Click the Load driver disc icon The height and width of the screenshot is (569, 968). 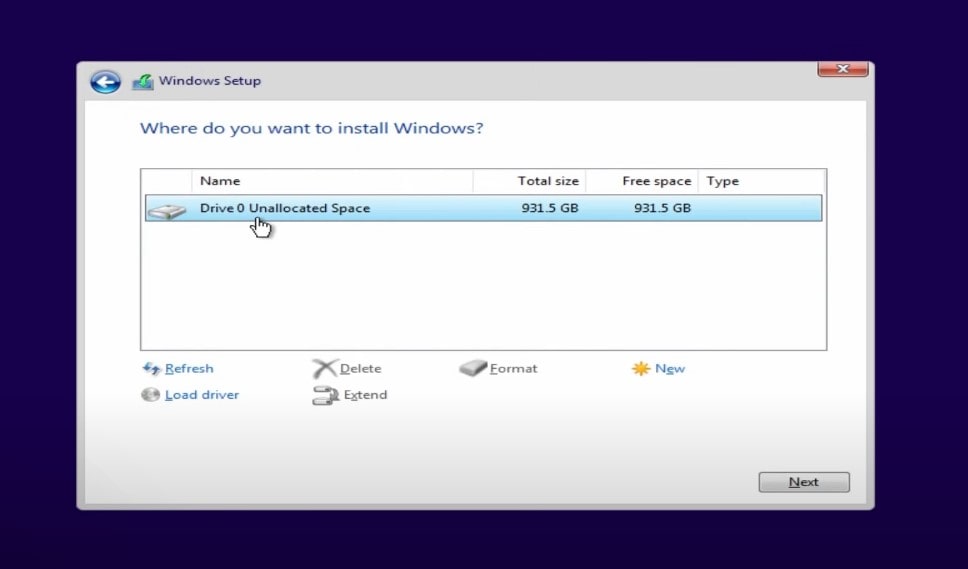click(x=151, y=395)
